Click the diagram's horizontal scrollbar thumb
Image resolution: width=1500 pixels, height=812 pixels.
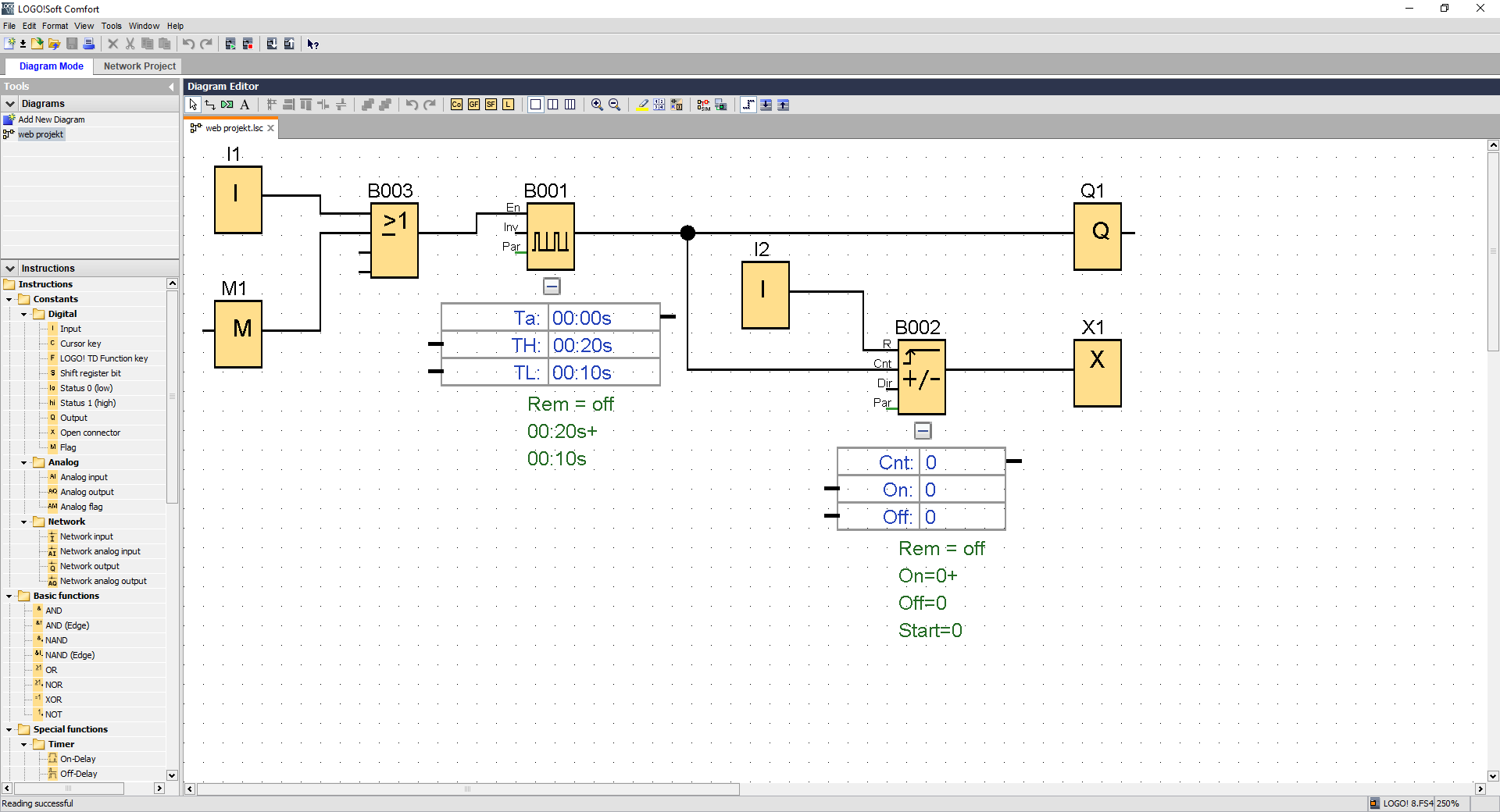[468, 789]
